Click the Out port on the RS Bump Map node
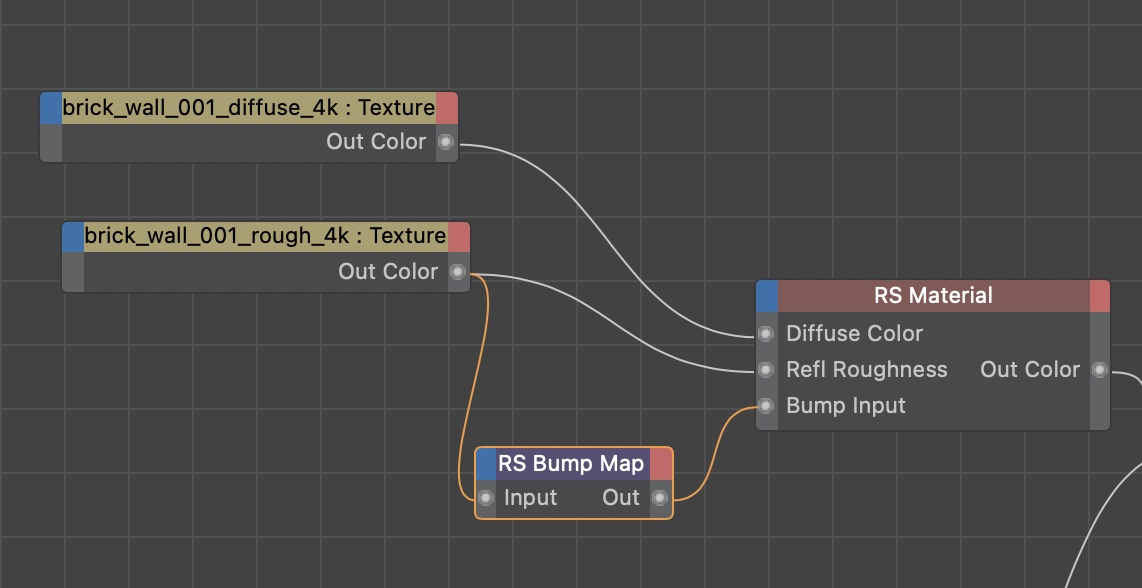Viewport: 1142px width, 588px height. tap(660, 498)
